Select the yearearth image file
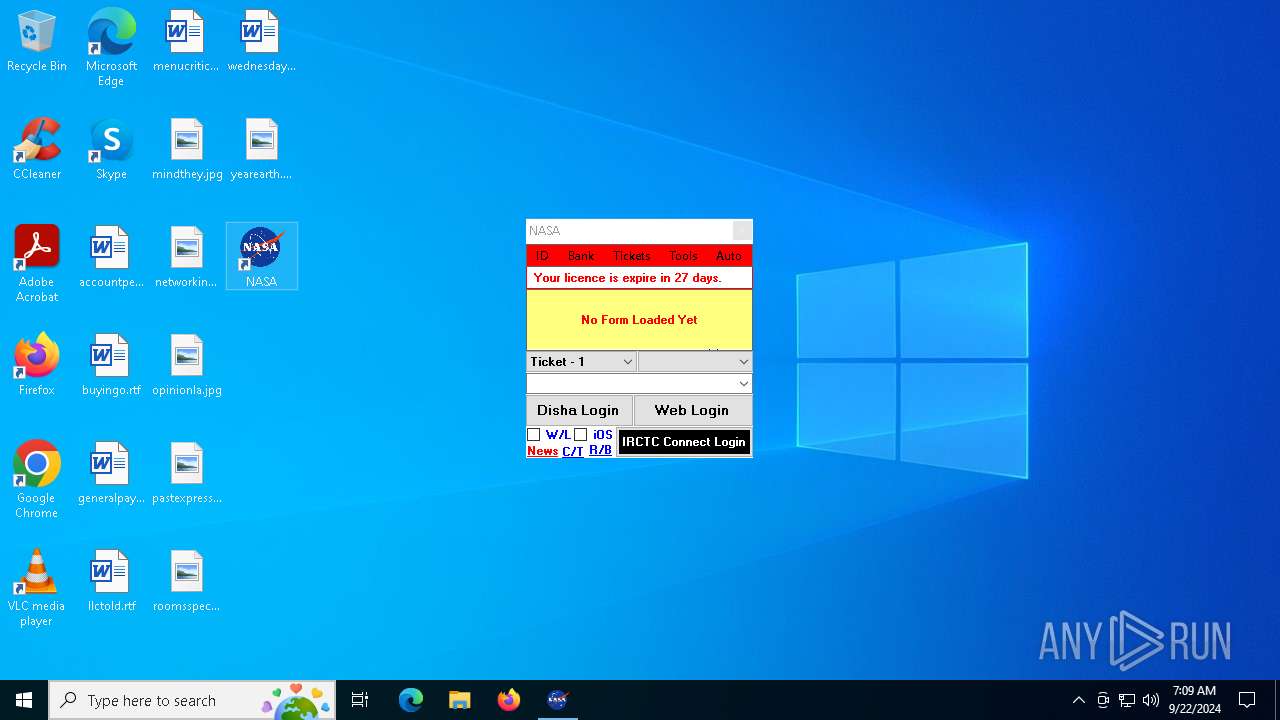 [261, 149]
